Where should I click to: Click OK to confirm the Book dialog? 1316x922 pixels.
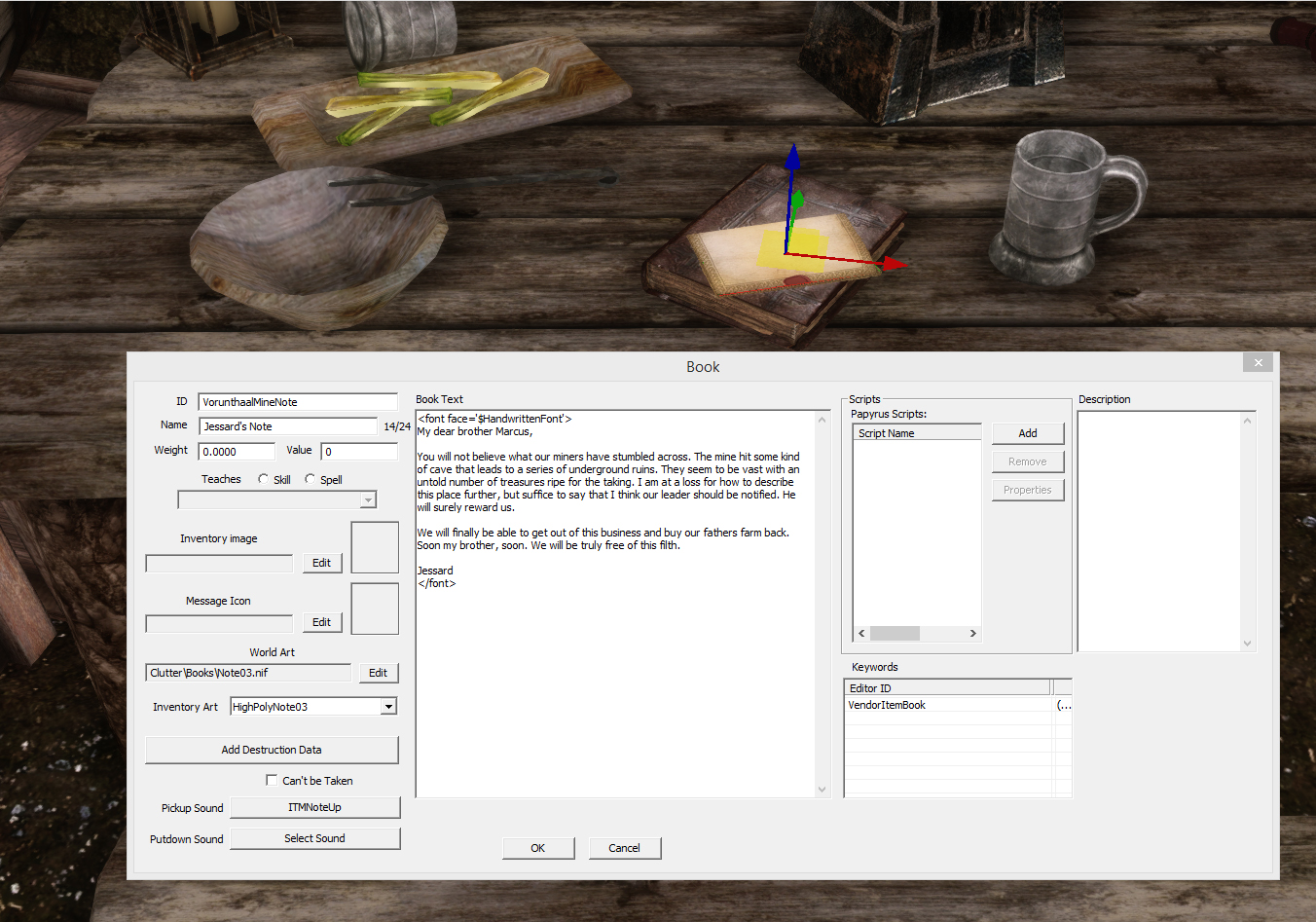(538, 848)
